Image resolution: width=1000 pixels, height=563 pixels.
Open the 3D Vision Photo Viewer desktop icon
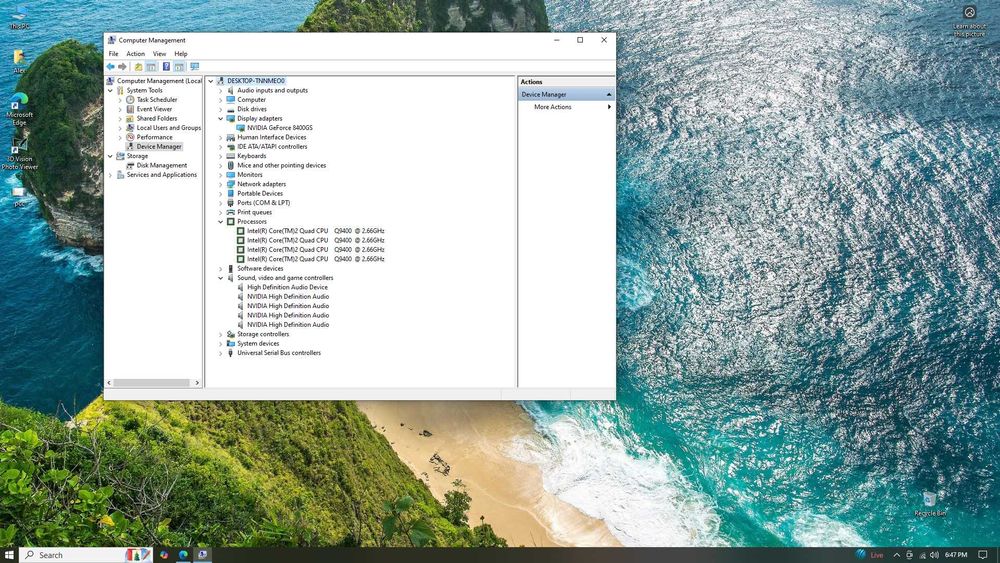(x=19, y=154)
